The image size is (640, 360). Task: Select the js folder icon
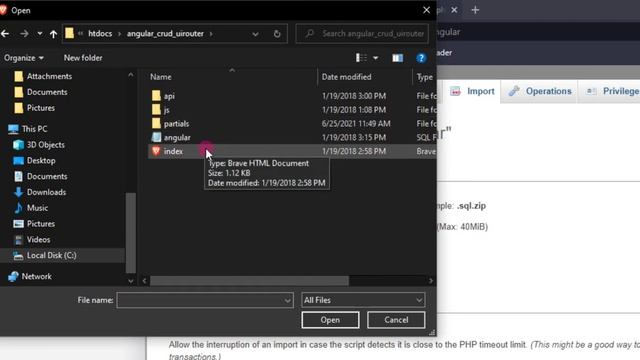coord(156,110)
